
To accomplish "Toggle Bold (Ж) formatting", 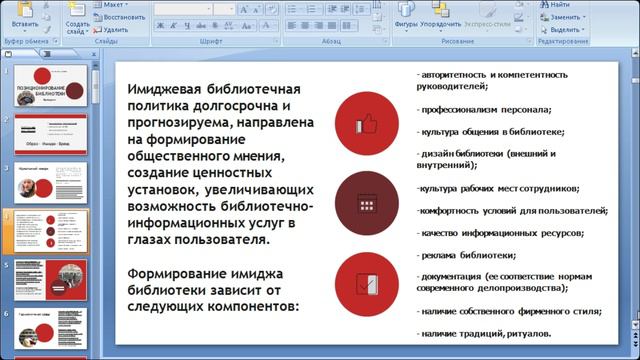I will coord(160,26).
